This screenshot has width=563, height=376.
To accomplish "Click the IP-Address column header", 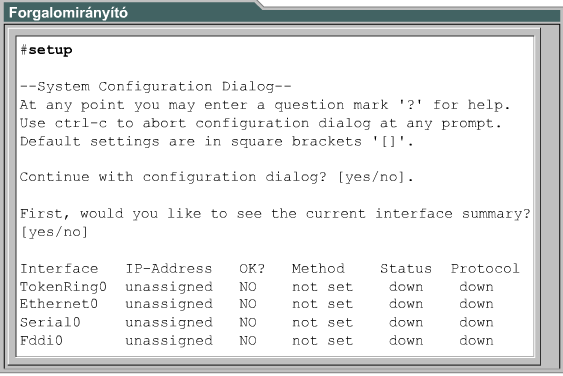I will coord(169,269).
